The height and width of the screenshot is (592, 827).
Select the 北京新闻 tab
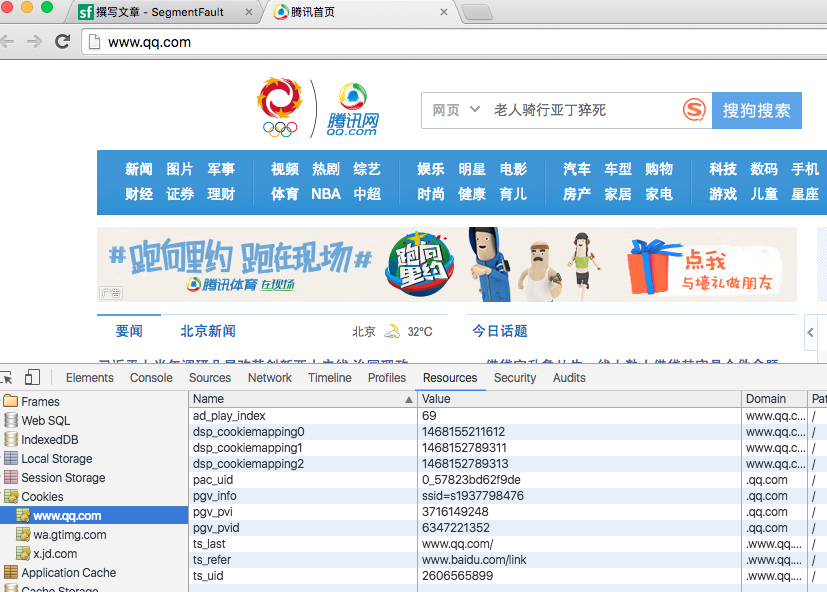208,331
